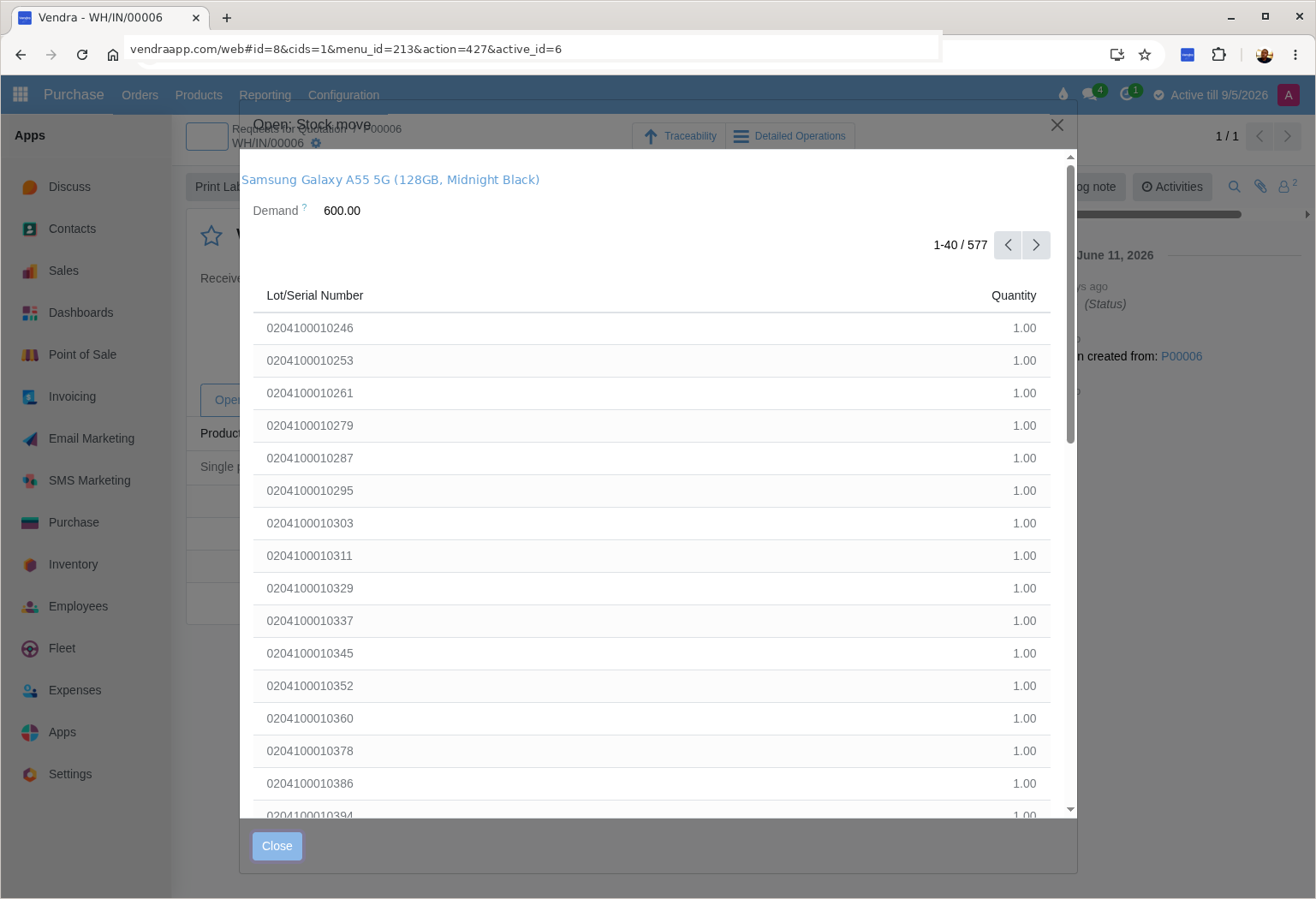Click the Traceability button
Screen dimensions: 1316x899
[679, 136]
